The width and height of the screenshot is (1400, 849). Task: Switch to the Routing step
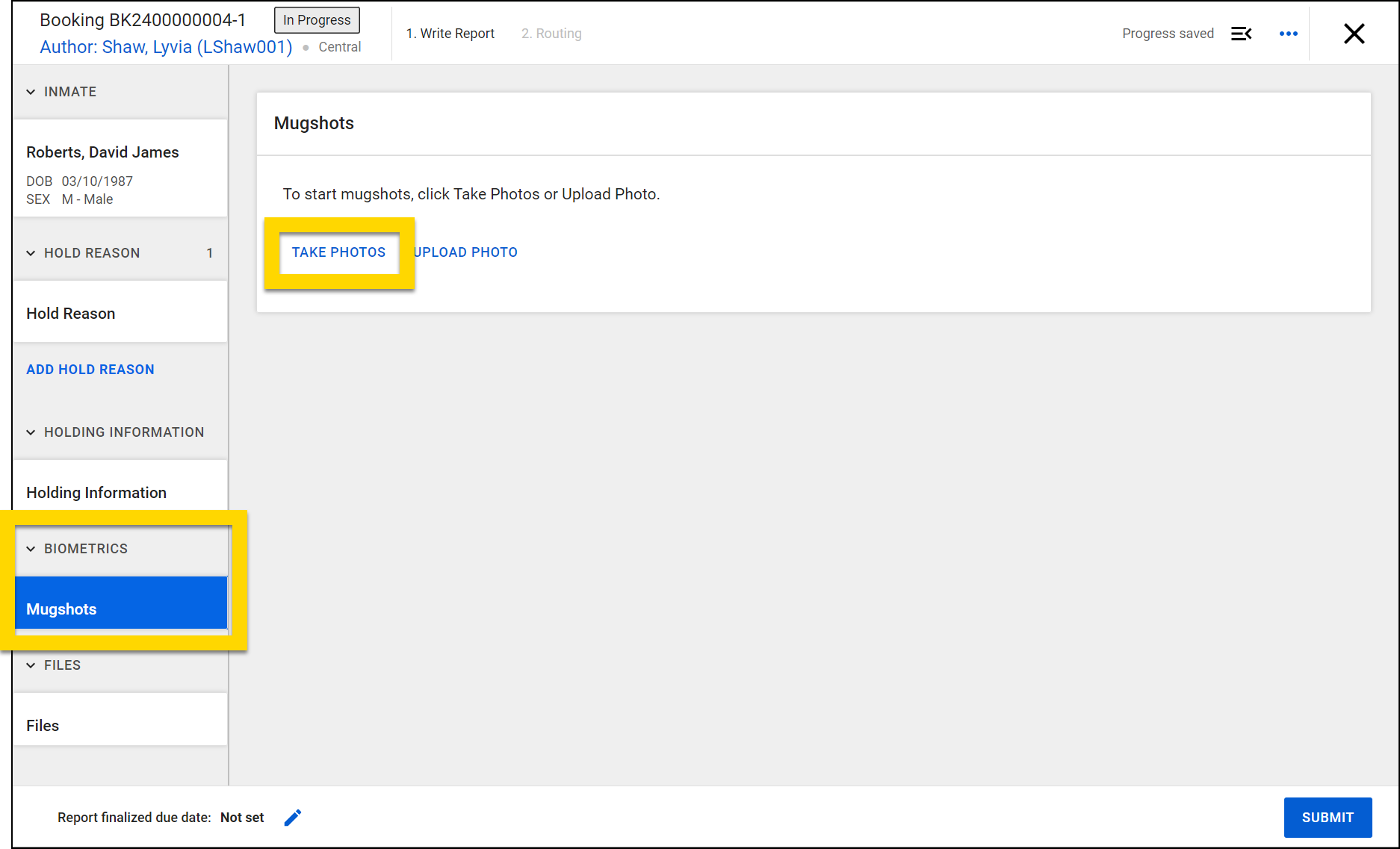click(x=551, y=34)
